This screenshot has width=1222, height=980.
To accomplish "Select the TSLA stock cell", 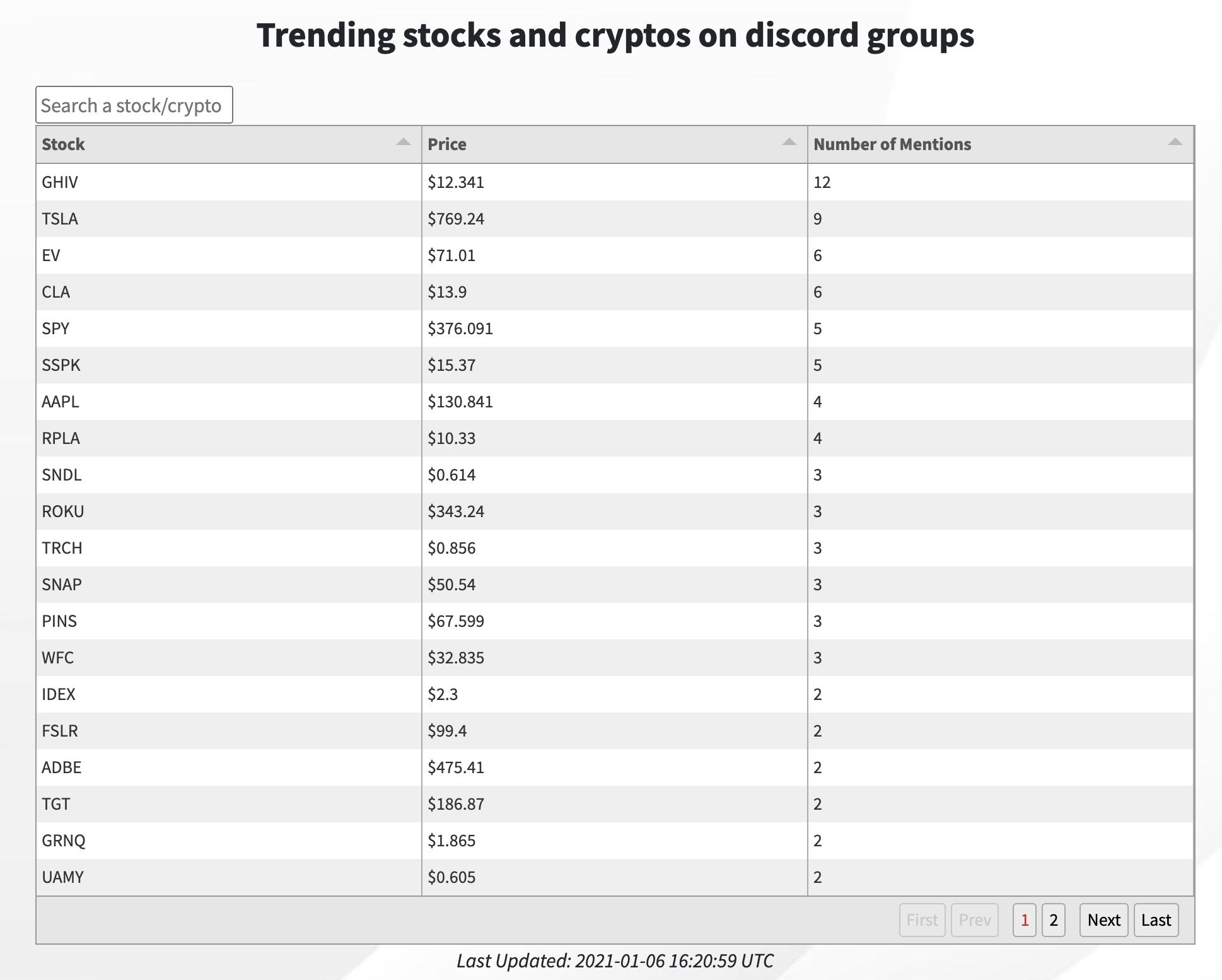I will point(229,219).
